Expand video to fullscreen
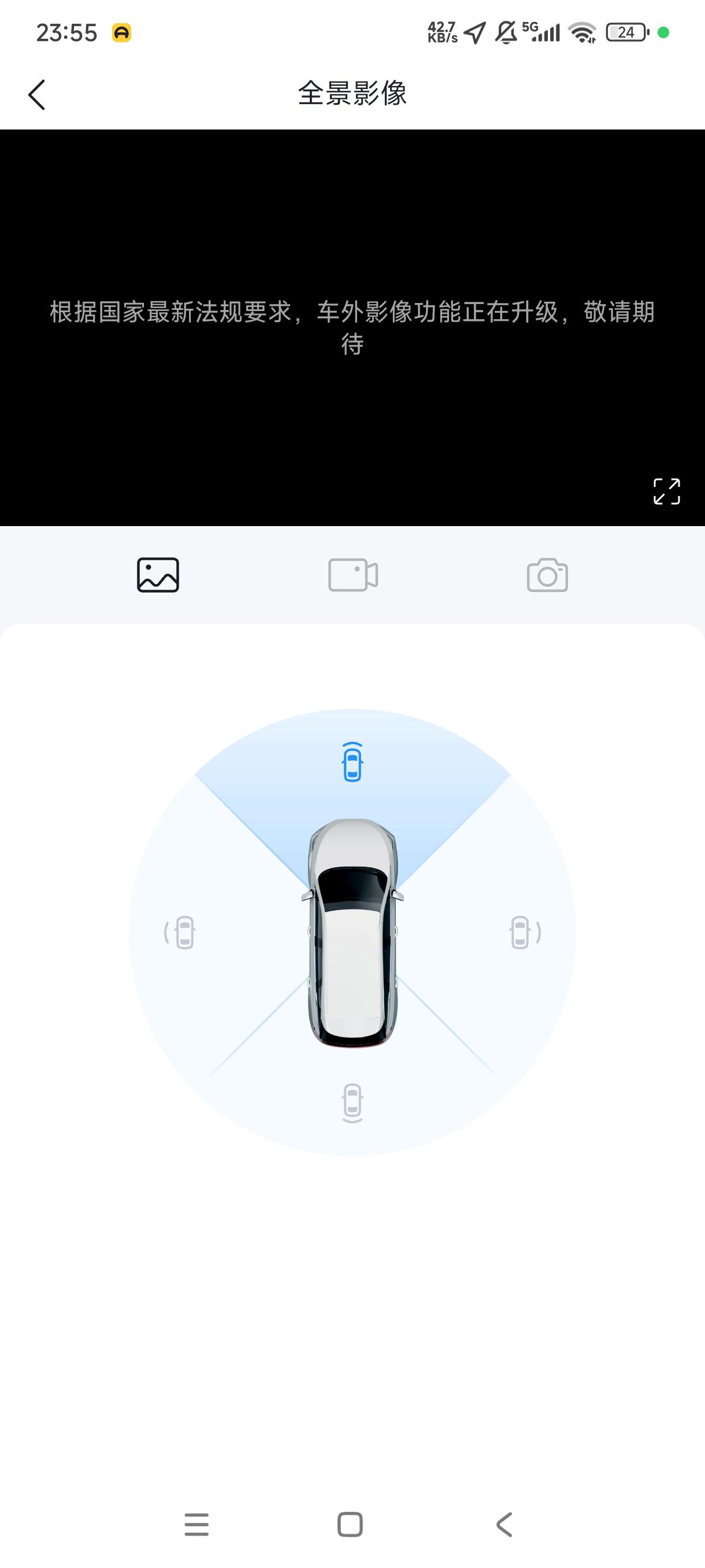705x1568 pixels. click(x=666, y=491)
